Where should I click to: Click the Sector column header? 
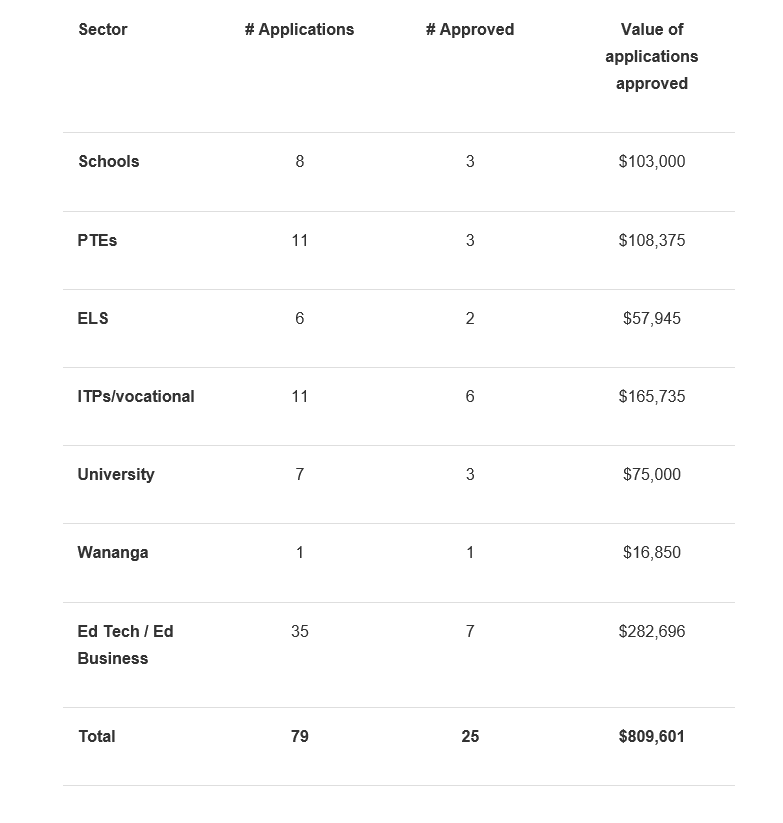[103, 29]
